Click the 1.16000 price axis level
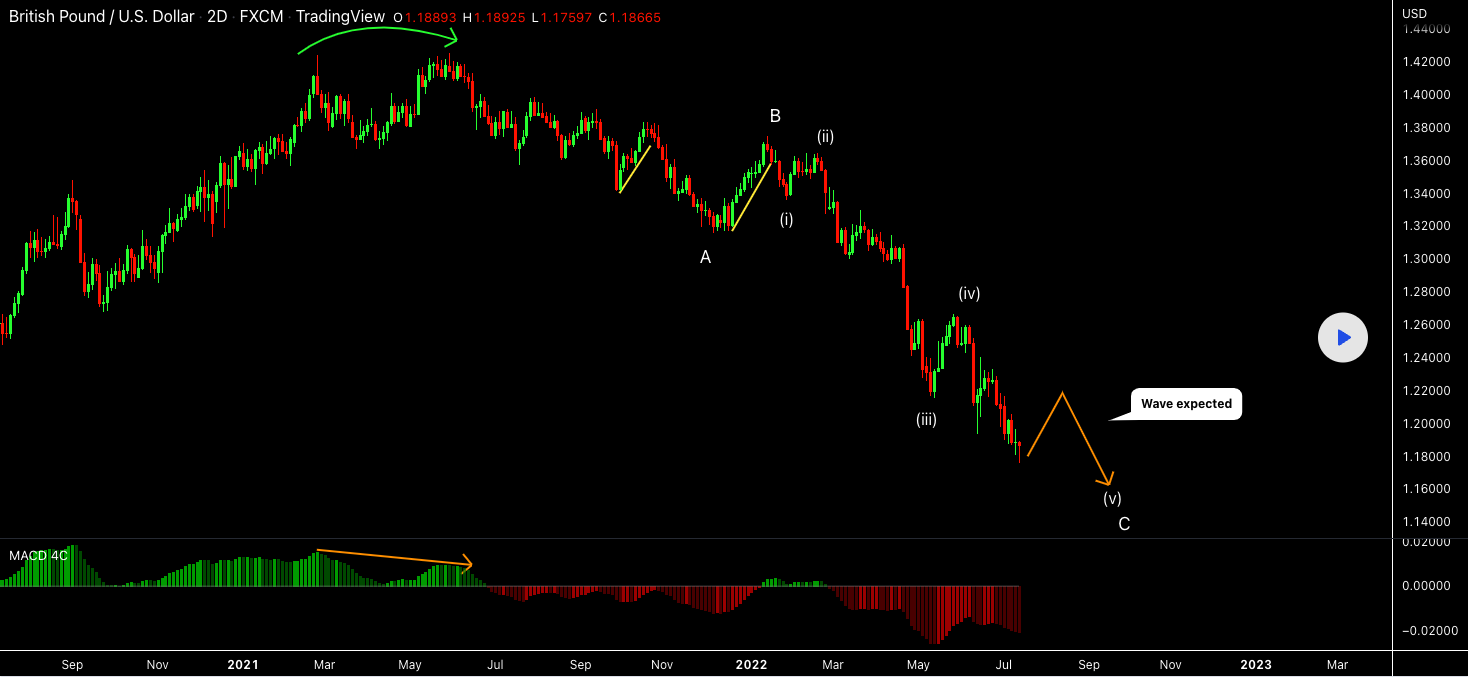 (1426, 489)
